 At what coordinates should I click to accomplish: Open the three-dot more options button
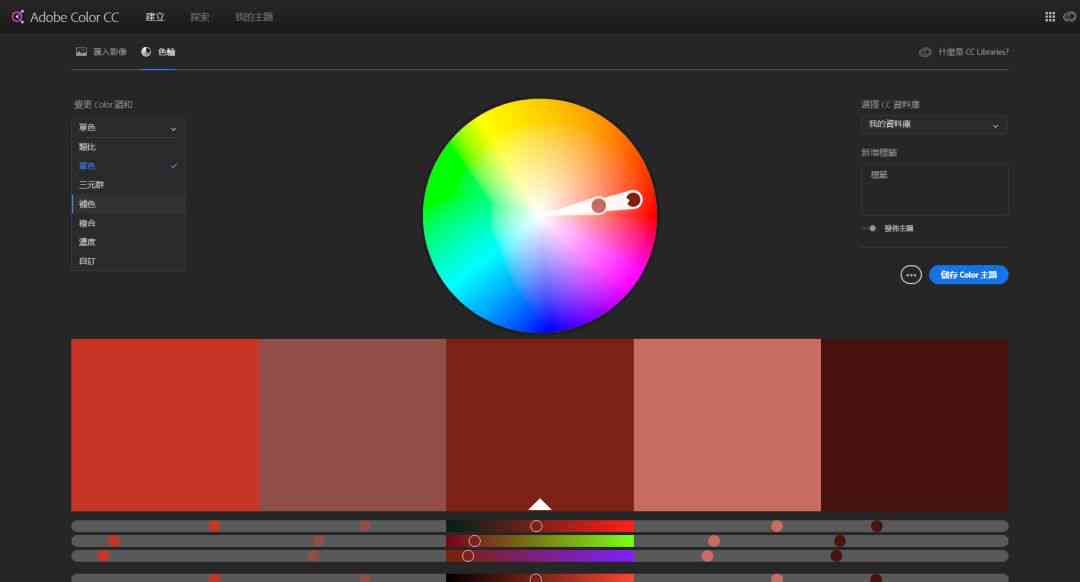click(911, 275)
